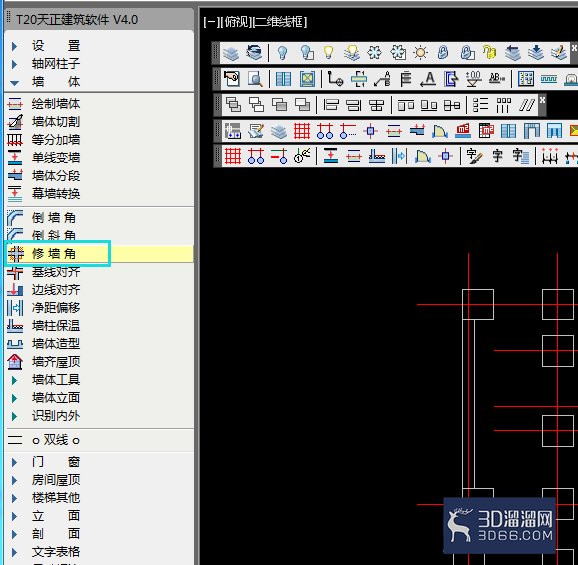Click the layers with left arrow icon
This screenshot has height=565, width=578.
[x=513, y=53]
